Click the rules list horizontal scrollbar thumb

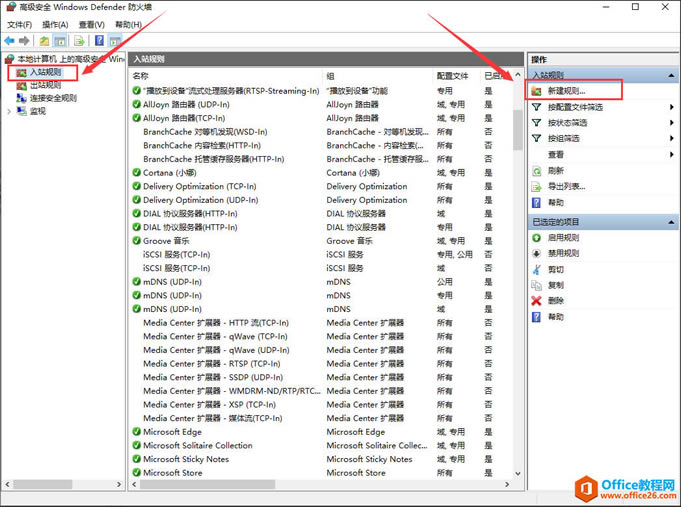click(207, 484)
